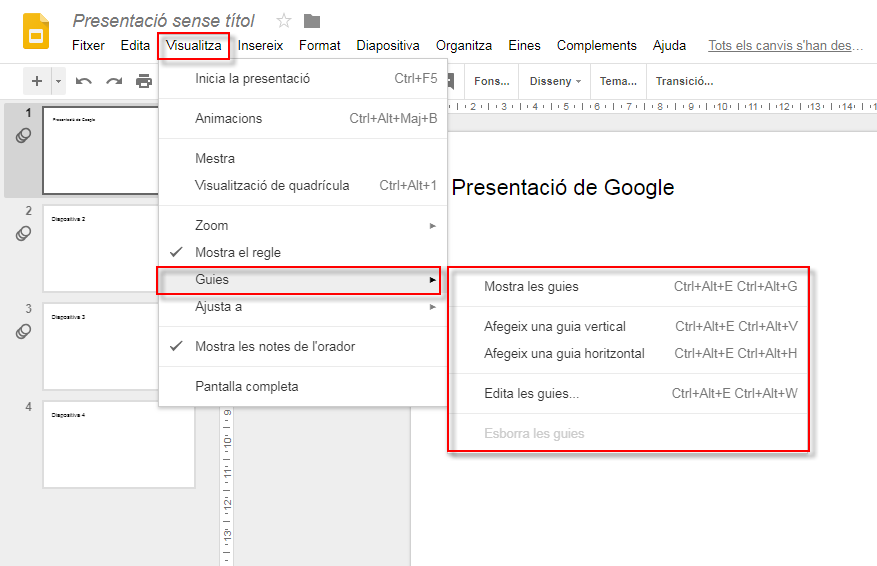Choose Inicia la presentació
The height and width of the screenshot is (566, 877).
pyautogui.click(x=303, y=79)
